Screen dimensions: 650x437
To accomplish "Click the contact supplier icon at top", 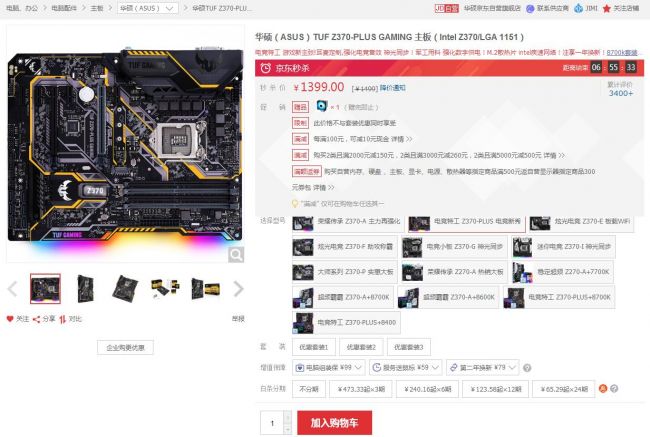I will pos(530,8).
